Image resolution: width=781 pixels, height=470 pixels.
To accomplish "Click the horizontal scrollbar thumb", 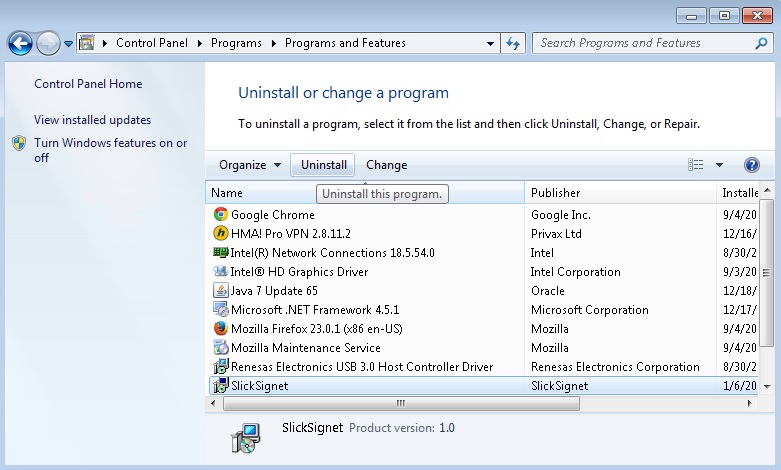I will [401, 403].
